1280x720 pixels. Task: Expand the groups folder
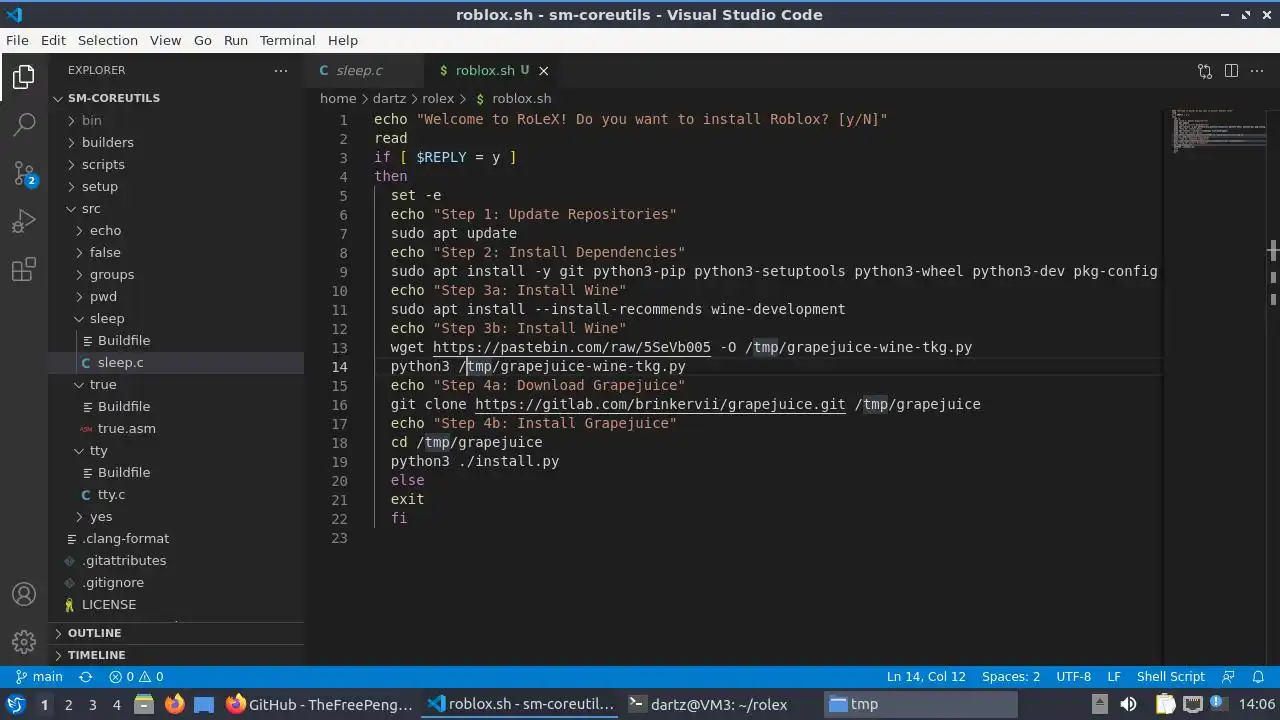(x=176, y=274)
